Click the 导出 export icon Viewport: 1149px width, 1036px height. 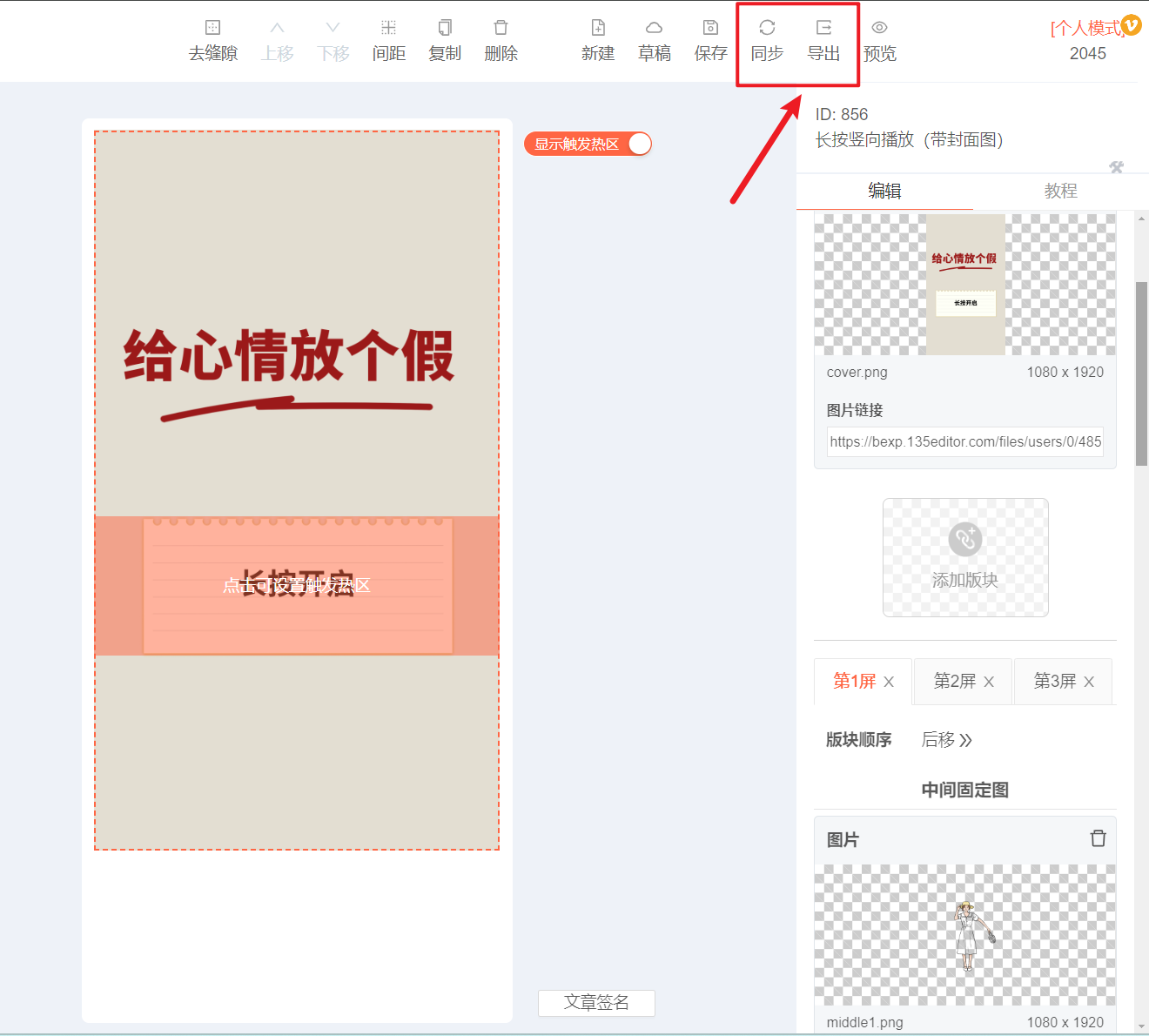823,28
